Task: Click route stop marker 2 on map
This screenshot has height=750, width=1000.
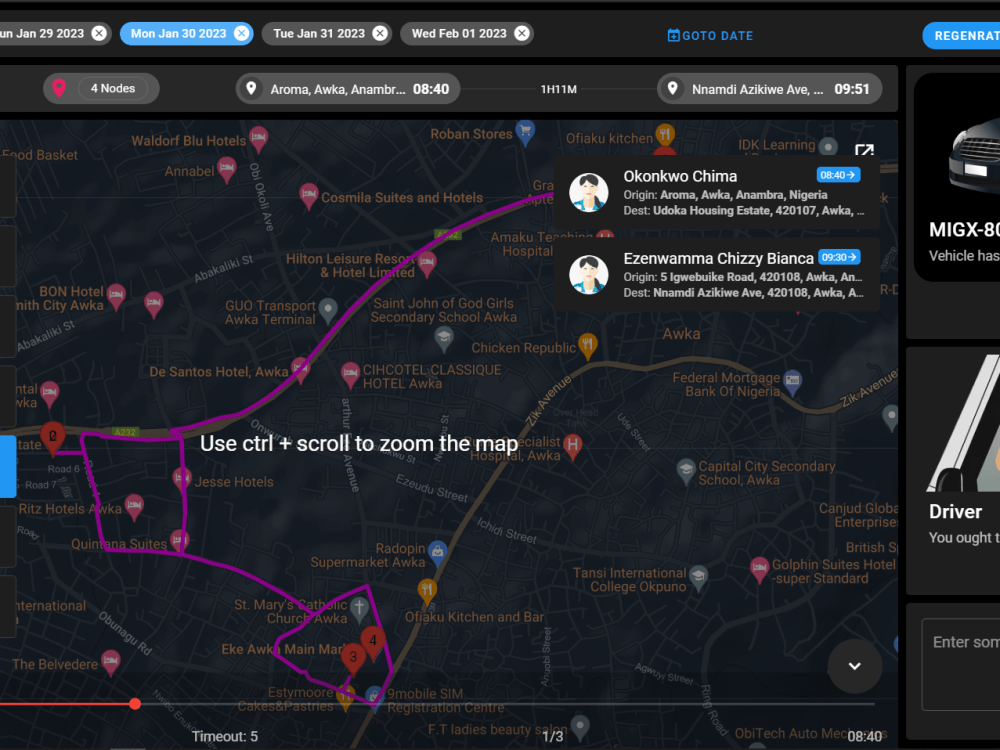Action: pyautogui.click(x=53, y=437)
